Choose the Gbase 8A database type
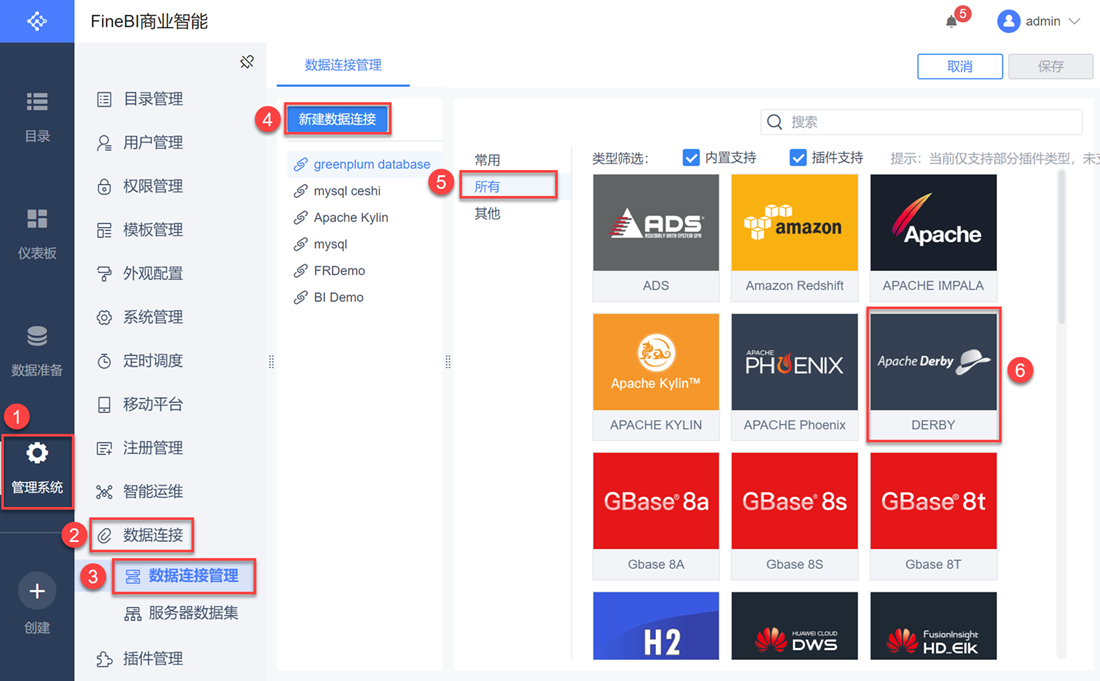This screenshot has width=1100, height=681. tap(656, 516)
